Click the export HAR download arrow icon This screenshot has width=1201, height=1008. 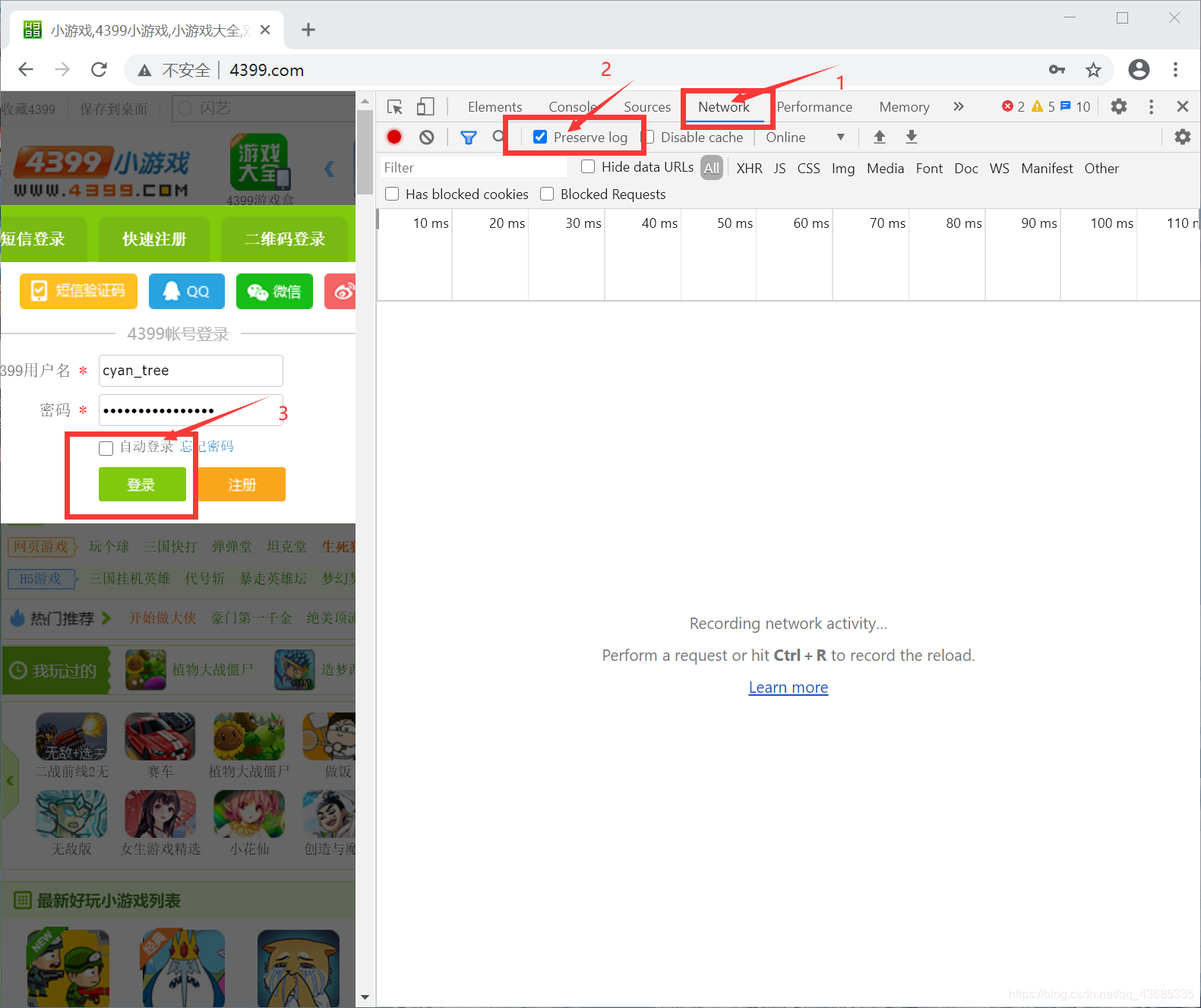click(x=912, y=137)
